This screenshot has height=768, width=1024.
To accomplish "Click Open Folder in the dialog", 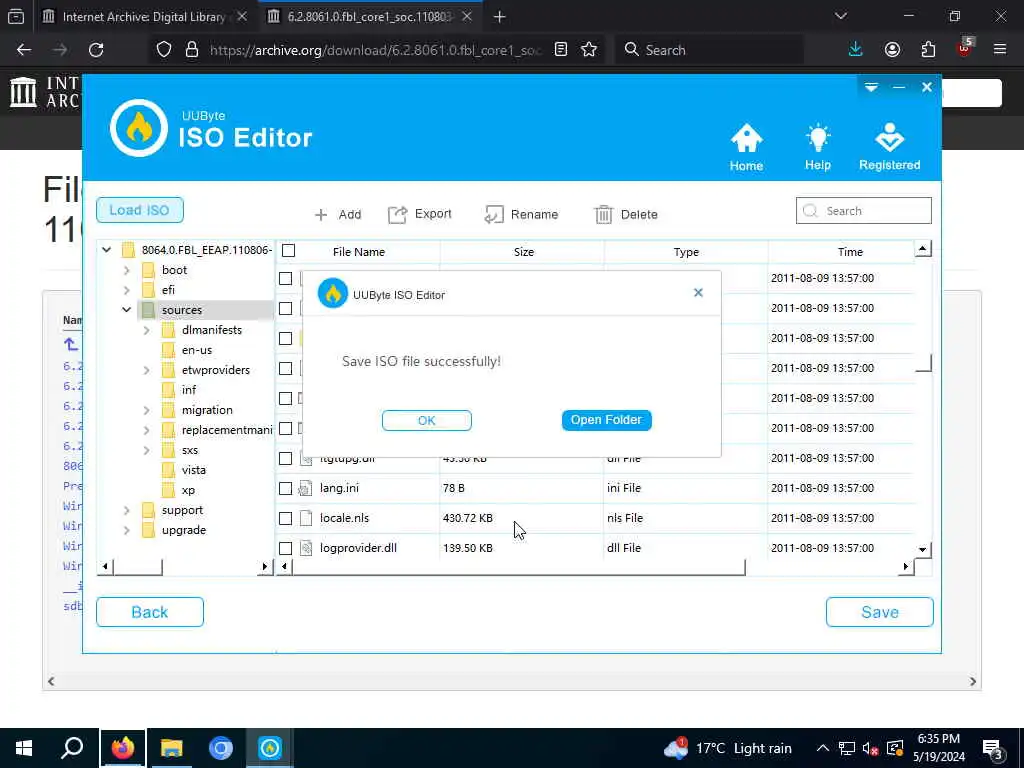I will pos(607,420).
